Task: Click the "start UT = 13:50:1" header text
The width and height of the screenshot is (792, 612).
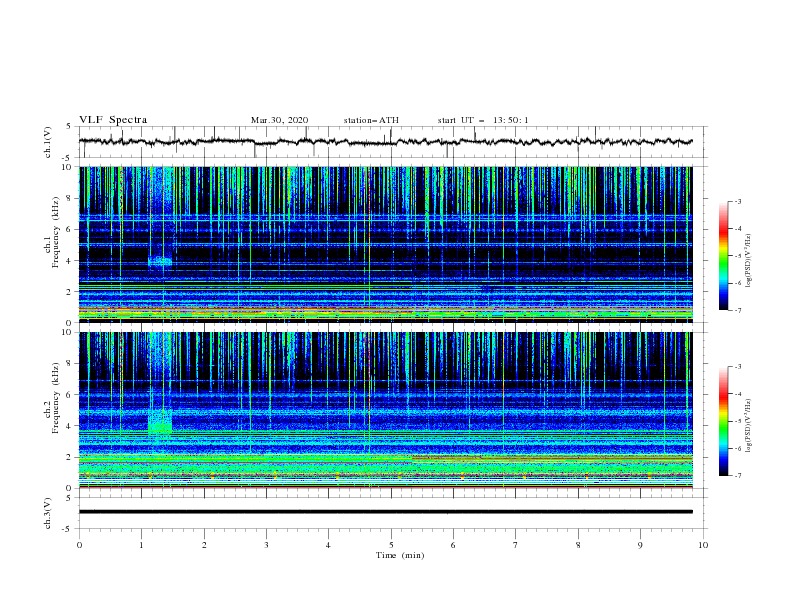Action: 483,120
